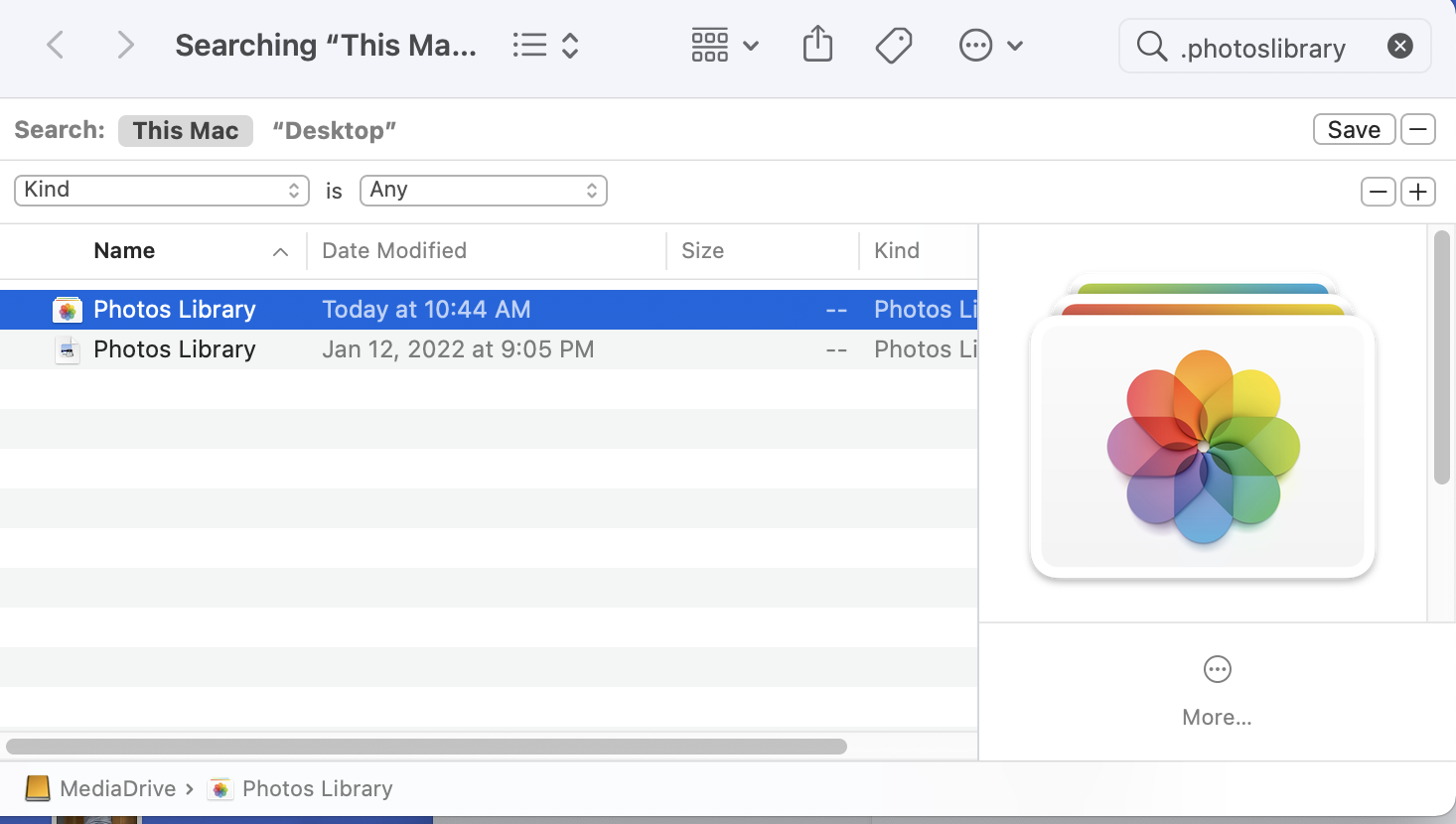The width and height of the screenshot is (1456, 824).
Task: Open the toolbar ellipsis Action menu
Action: [990, 45]
